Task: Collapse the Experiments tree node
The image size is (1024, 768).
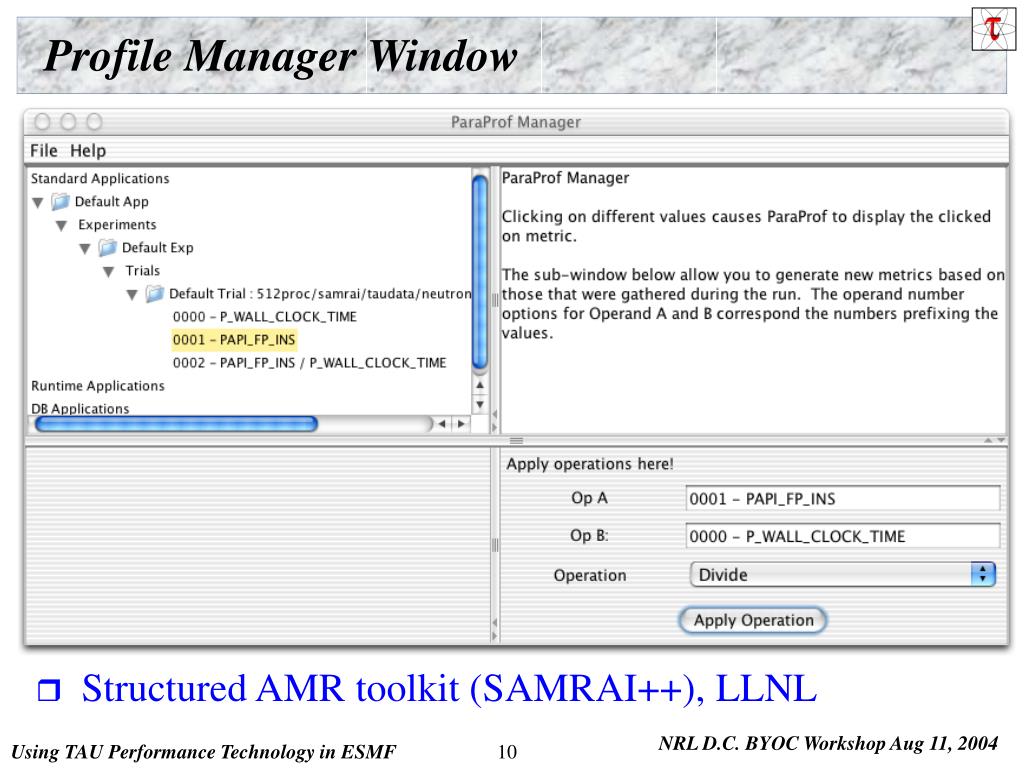Action: pyautogui.click(x=61, y=225)
